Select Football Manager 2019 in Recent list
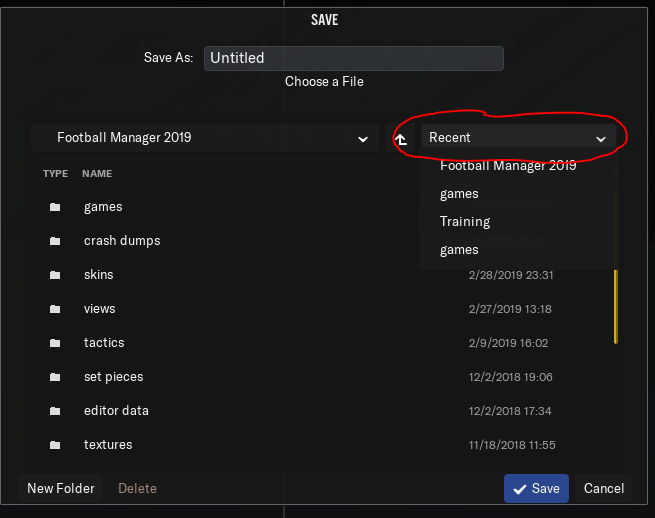The image size is (655, 518). (x=508, y=166)
